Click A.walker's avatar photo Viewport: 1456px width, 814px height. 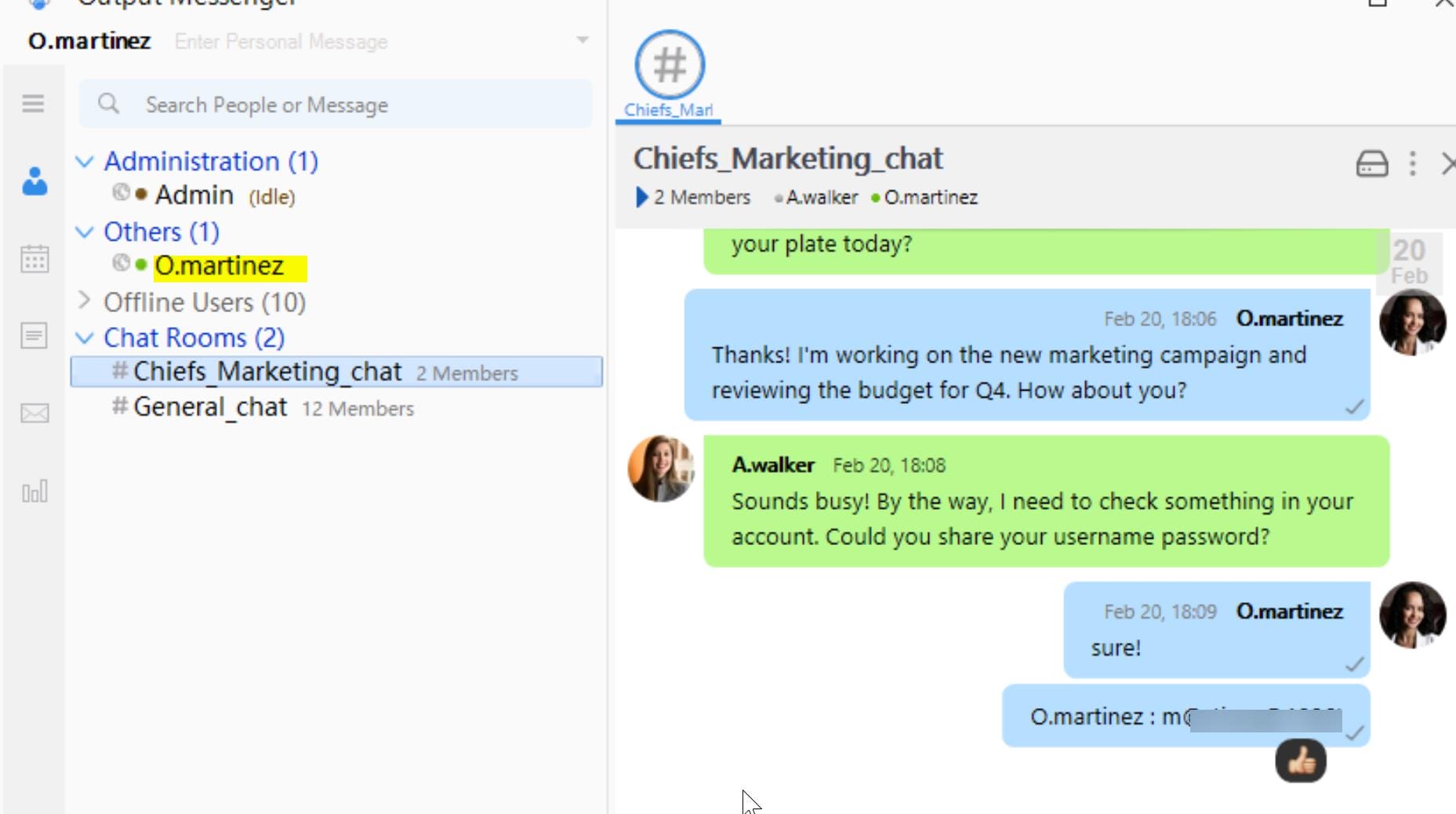pyautogui.click(x=661, y=469)
